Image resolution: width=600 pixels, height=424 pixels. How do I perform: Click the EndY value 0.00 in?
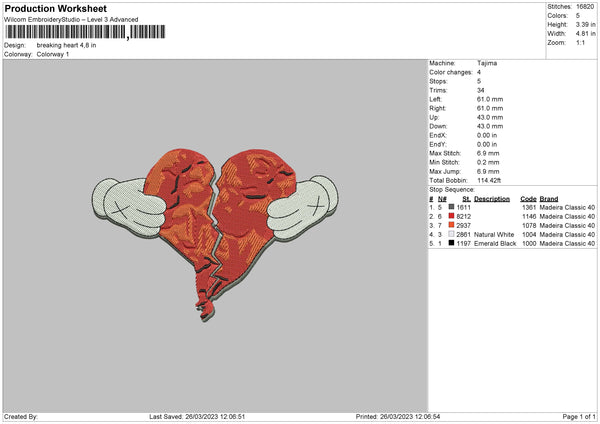pos(487,144)
